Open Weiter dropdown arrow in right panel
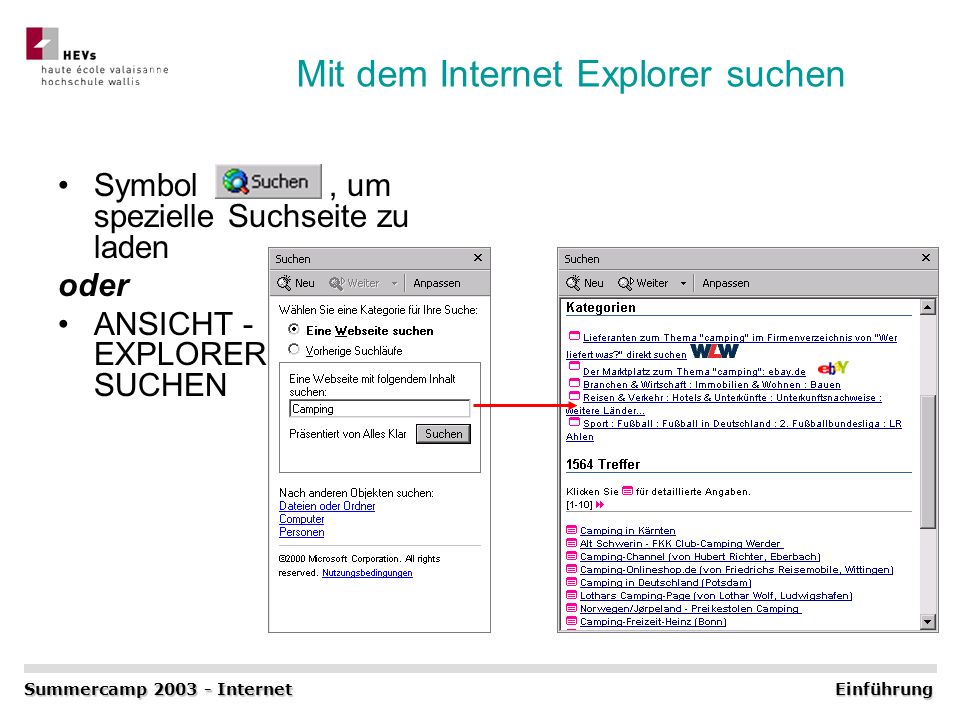This screenshot has width=960, height=720. pos(683,283)
